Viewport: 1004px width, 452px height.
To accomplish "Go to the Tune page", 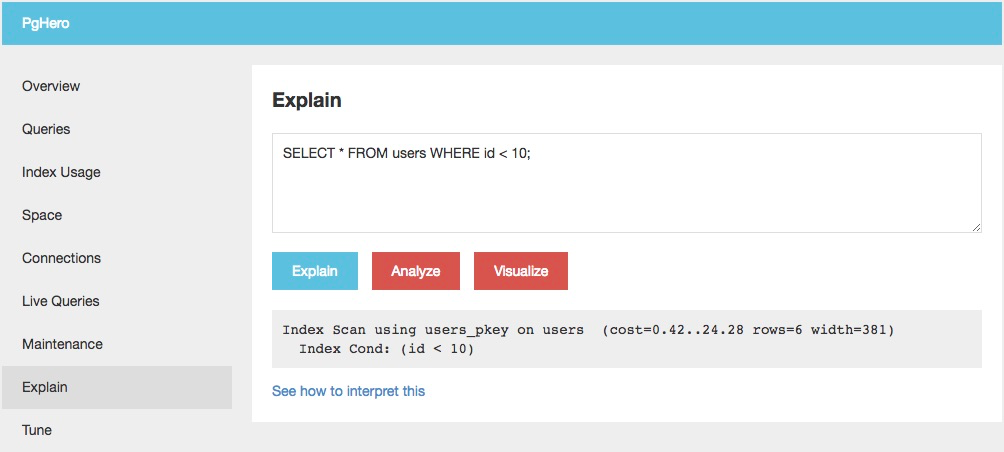I will [x=37, y=430].
